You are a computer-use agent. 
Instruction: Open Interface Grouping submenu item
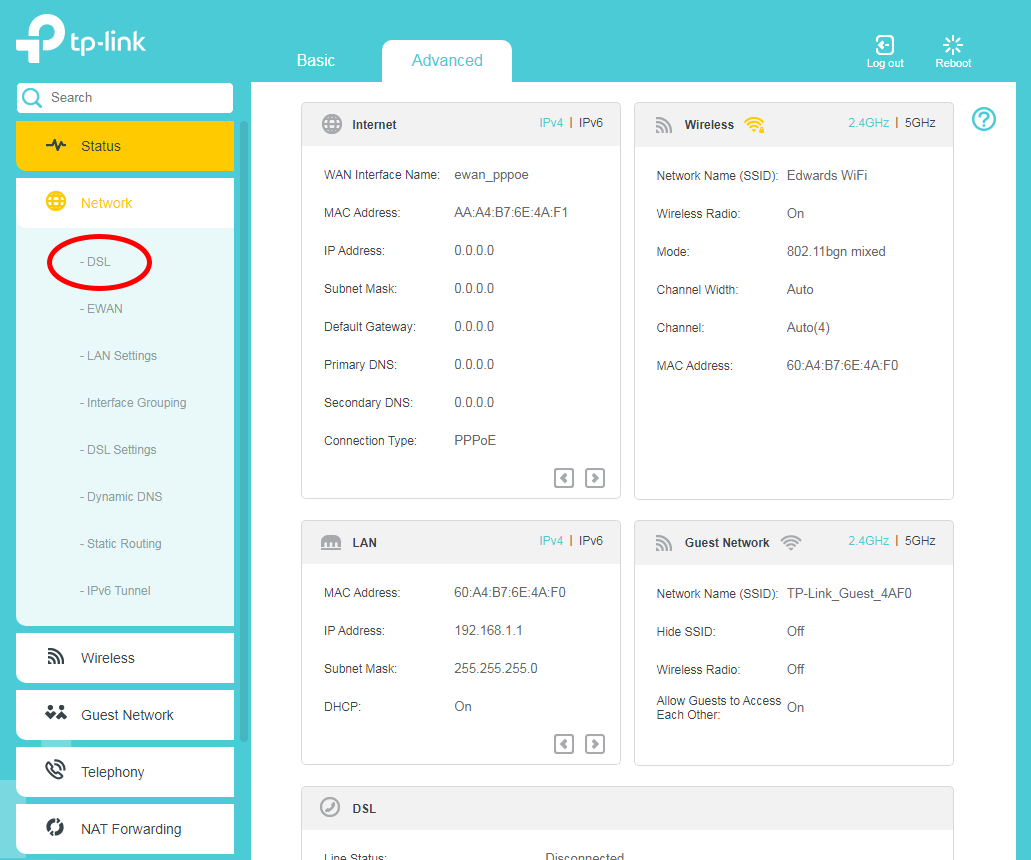pos(133,402)
